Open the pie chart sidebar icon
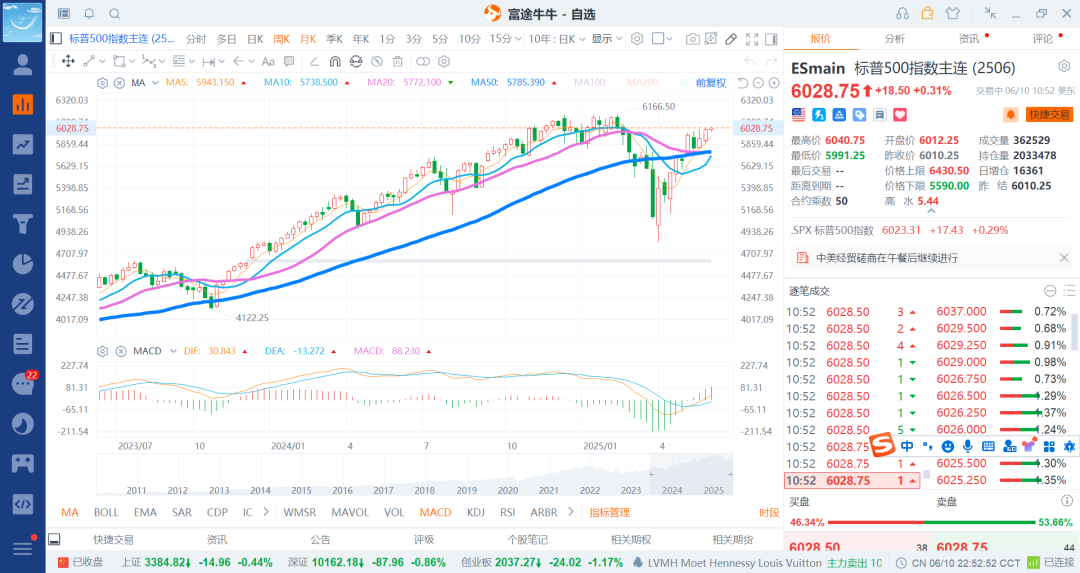The height and width of the screenshot is (573, 1080). [23, 264]
